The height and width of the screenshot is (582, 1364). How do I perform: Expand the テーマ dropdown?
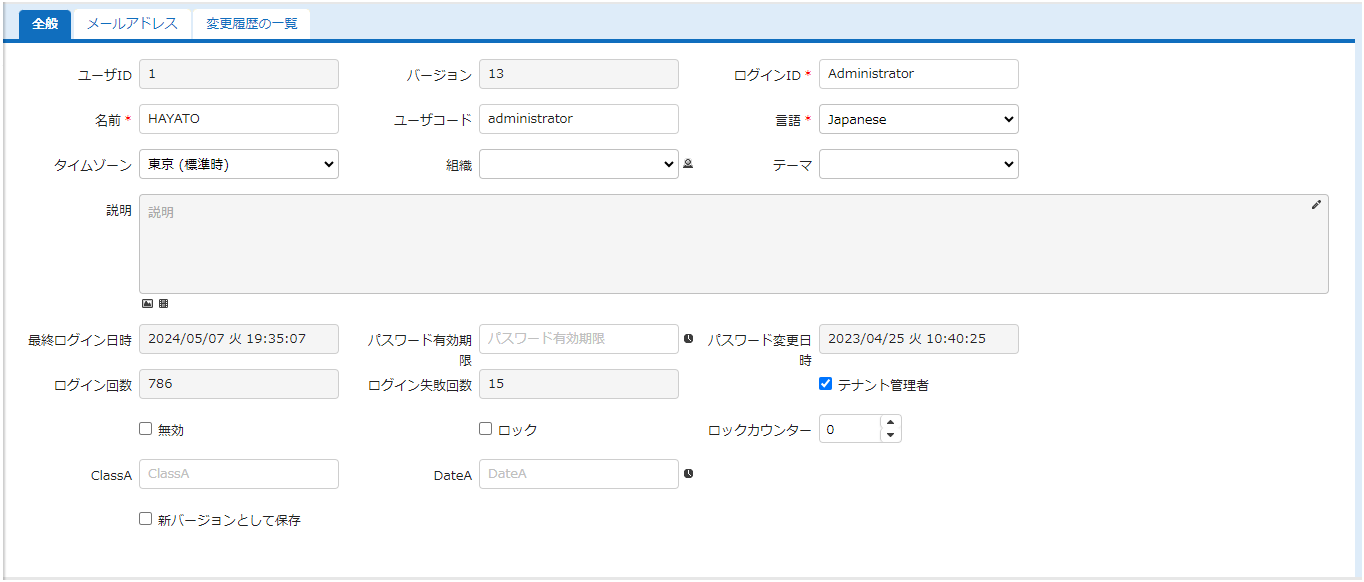919,164
